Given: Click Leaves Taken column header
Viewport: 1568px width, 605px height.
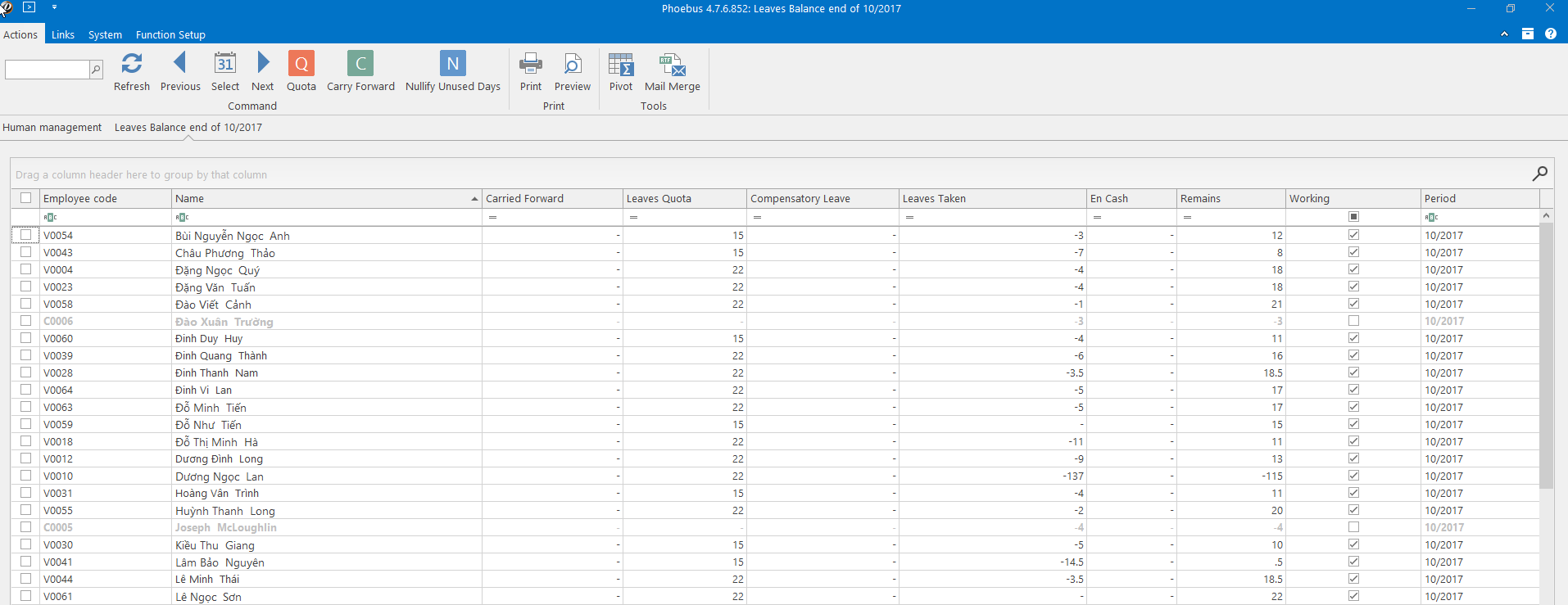Looking at the screenshot, I should click(992, 198).
